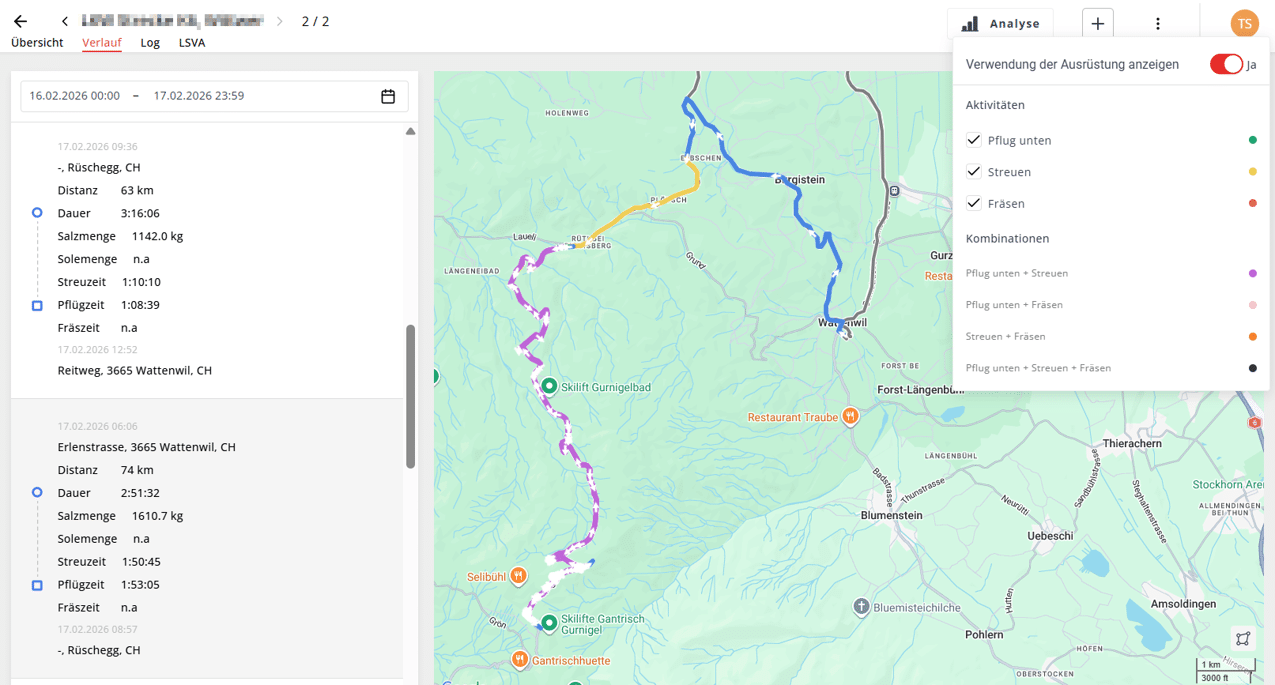Screen dimensions: 1275x685
Task: Click yellow Streuen color dot
Action: pyautogui.click(x=1252, y=172)
